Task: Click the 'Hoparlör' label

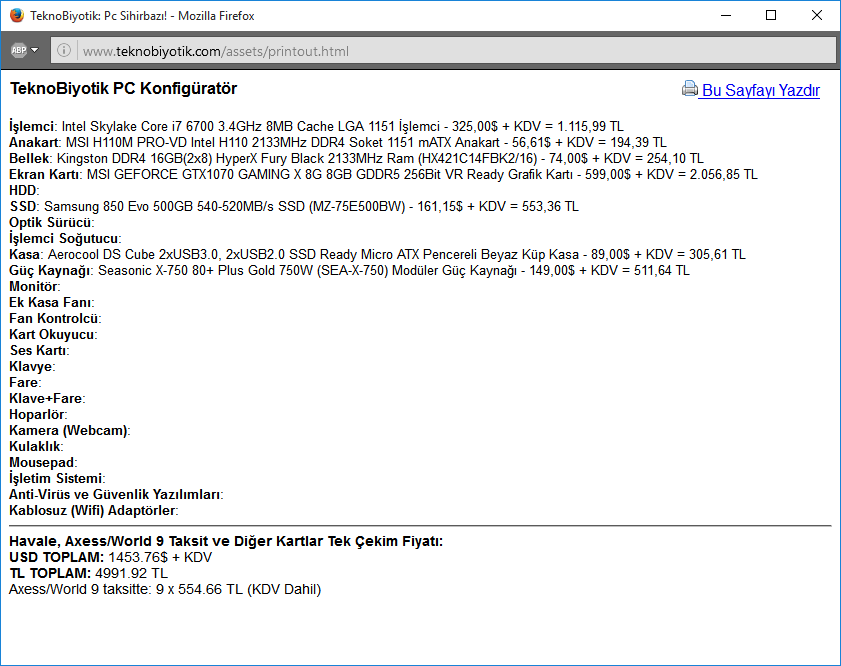Action: click(x=38, y=415)
